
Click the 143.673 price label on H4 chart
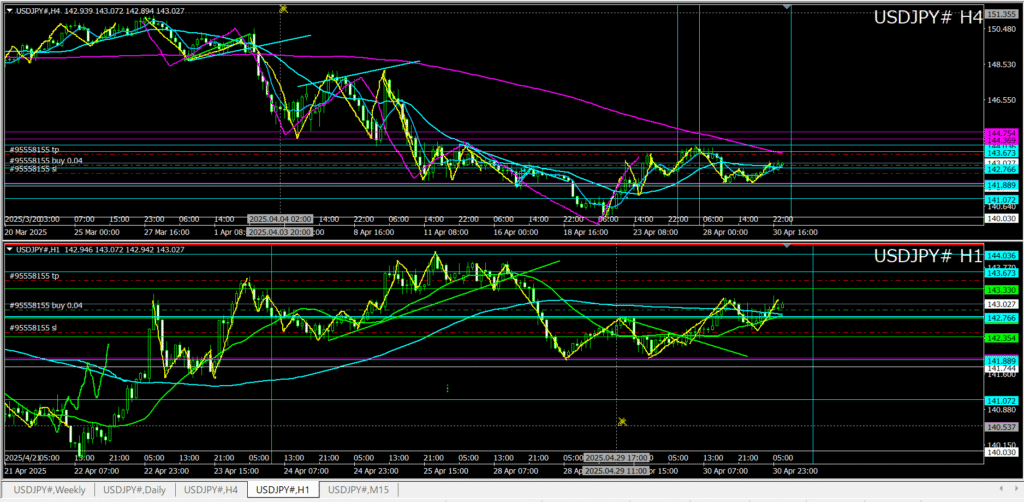pos(1001,152)
